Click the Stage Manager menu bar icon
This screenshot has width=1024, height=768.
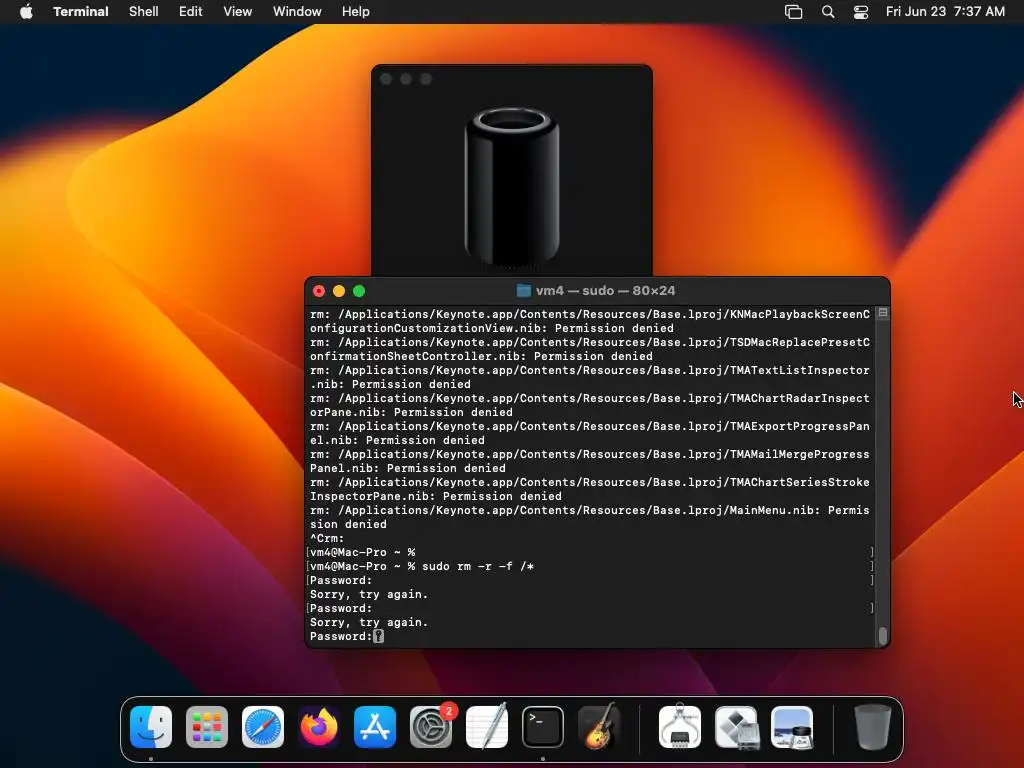tap(793, 12)
